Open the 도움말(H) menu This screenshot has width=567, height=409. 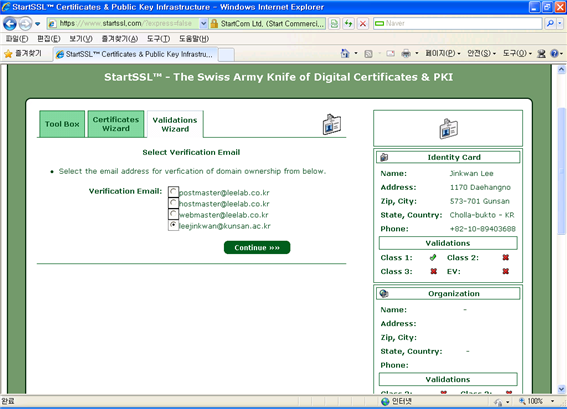tap(194, 39)
